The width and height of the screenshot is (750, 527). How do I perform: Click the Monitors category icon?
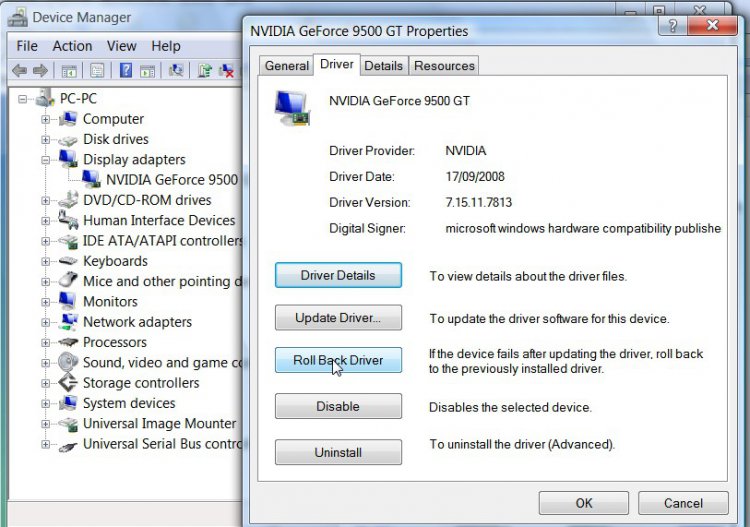67,301
